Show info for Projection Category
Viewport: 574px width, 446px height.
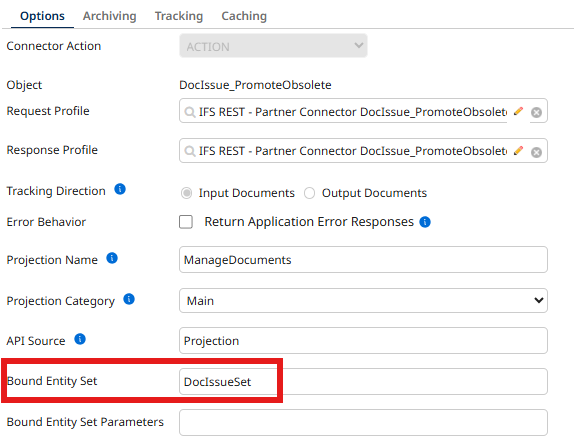pyautogui.click(x=129, y=299)
